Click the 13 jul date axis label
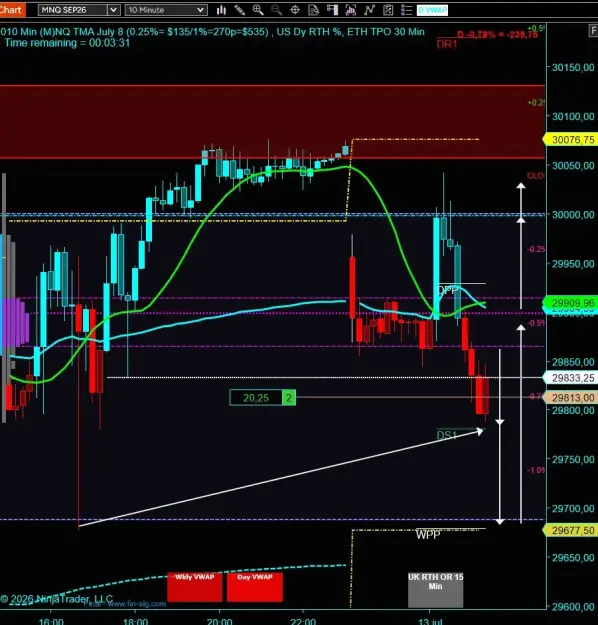 point(430,621)
